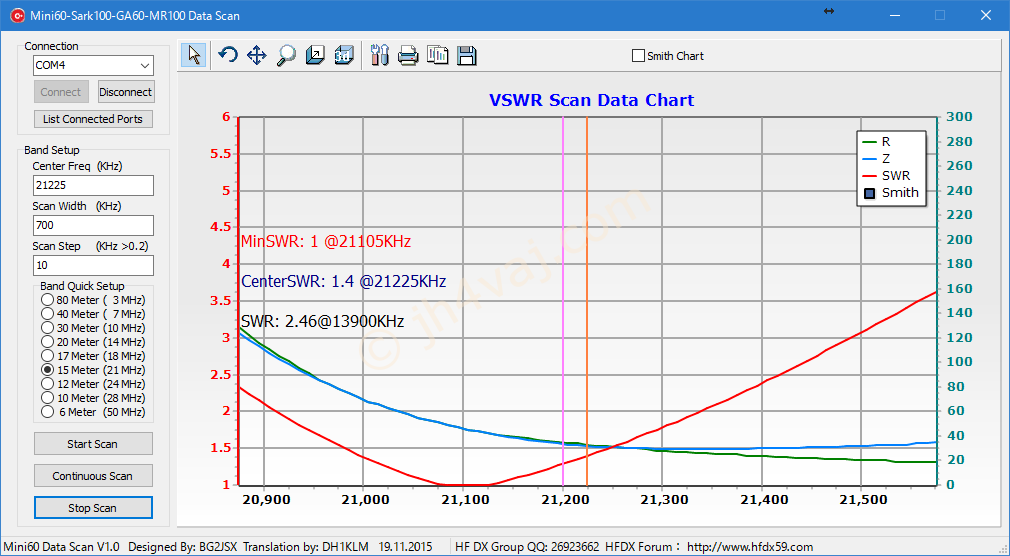The height and width of the screenshot is (556, 1010).
Task: Toggle Smith series box in legend
Action: click(870, 193)
